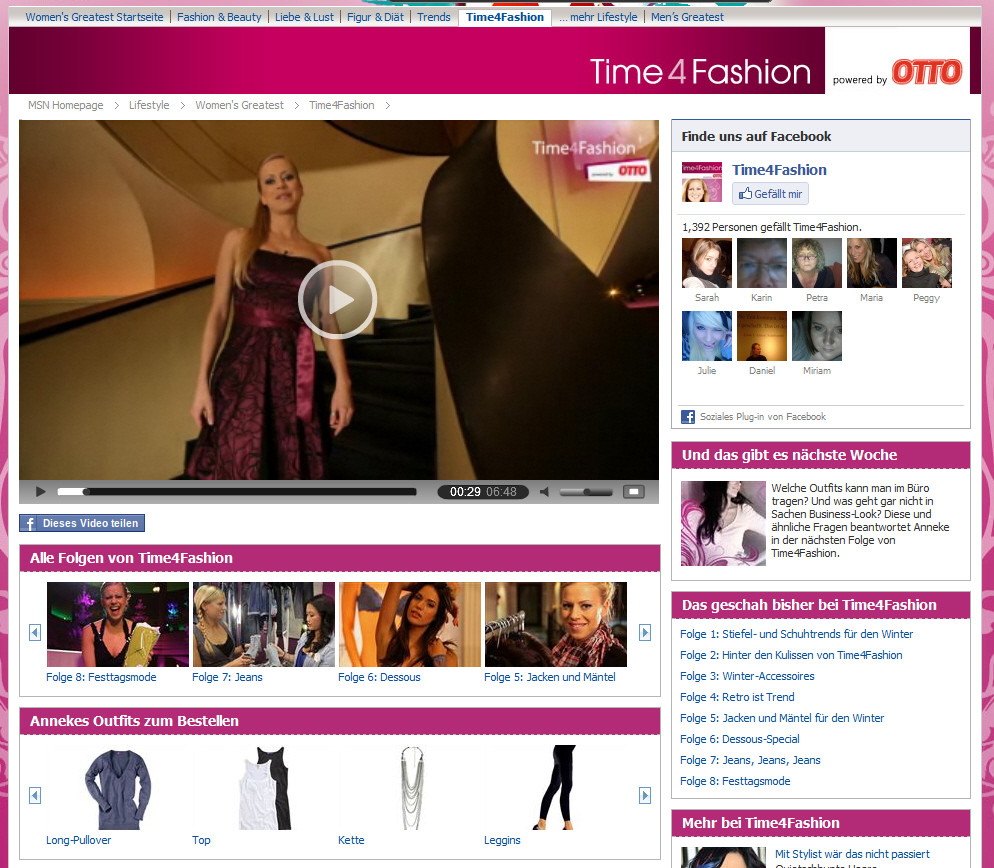Screen dimensions: 994x868
Task: Open the 'Fashion & Beauty' nav tab
Action: 219,17
